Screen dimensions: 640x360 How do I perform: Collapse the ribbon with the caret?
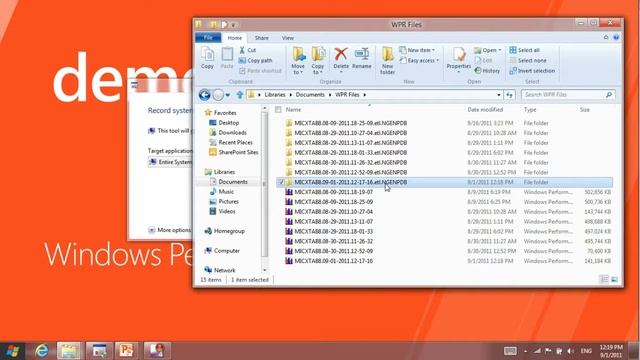click(x=606, y=38)
